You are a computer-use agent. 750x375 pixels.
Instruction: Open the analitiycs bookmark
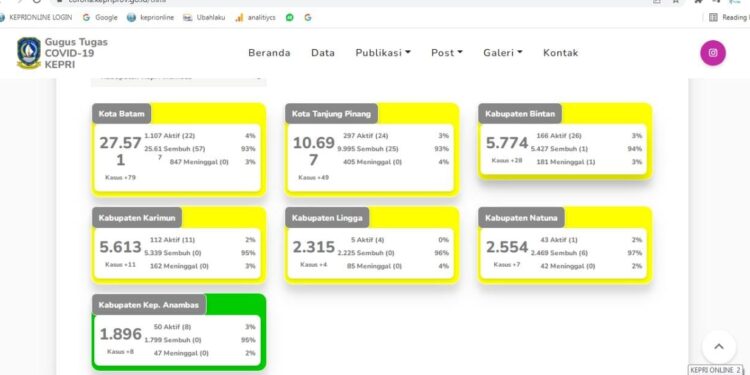pos(255,17)
